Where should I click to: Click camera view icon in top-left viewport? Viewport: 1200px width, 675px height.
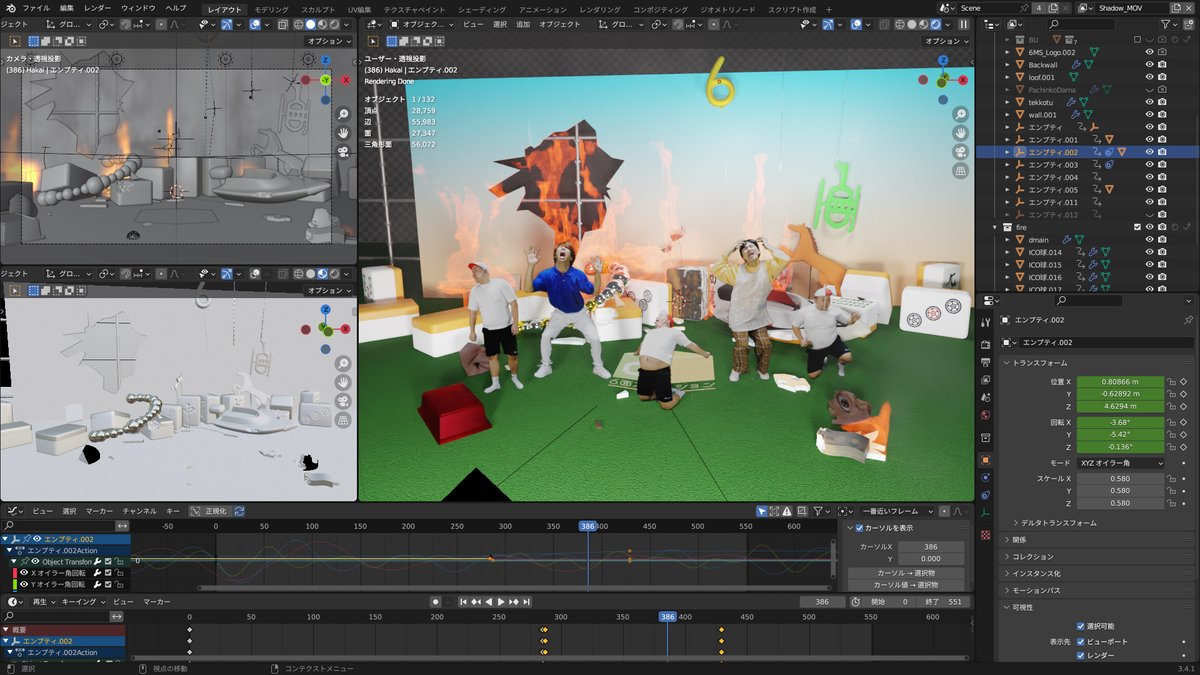[343, 151]
